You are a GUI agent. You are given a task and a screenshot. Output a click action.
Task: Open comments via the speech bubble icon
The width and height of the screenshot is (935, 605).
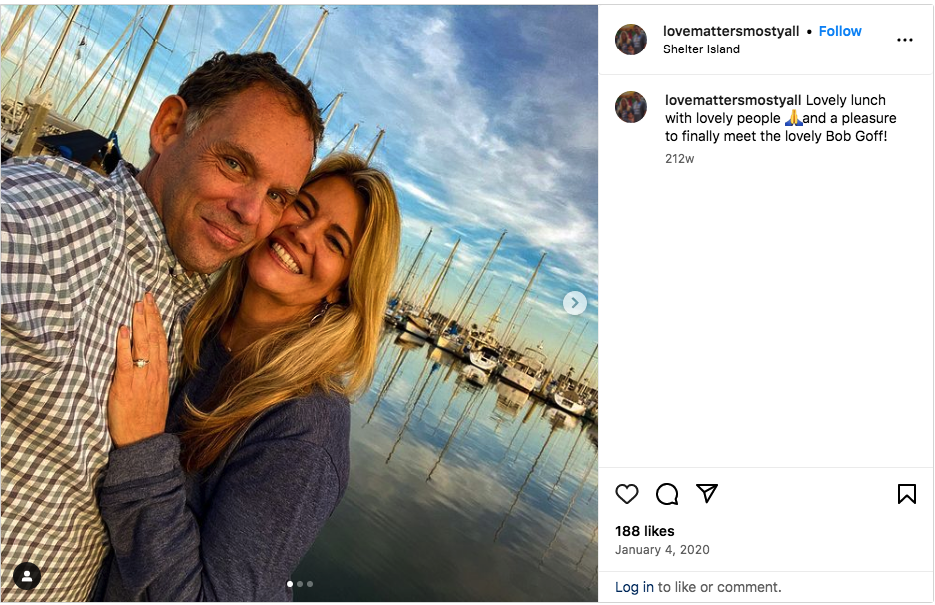[x=667, y=494]
